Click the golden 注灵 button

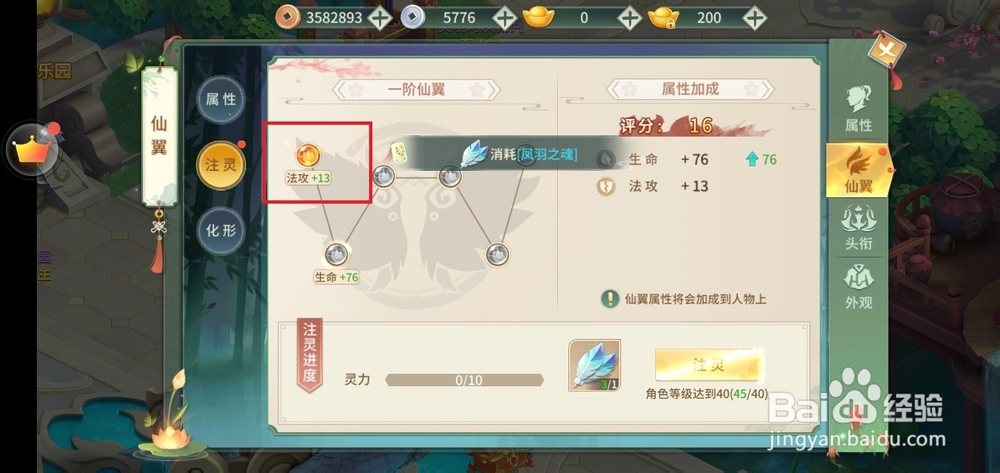tap(709, 365)
